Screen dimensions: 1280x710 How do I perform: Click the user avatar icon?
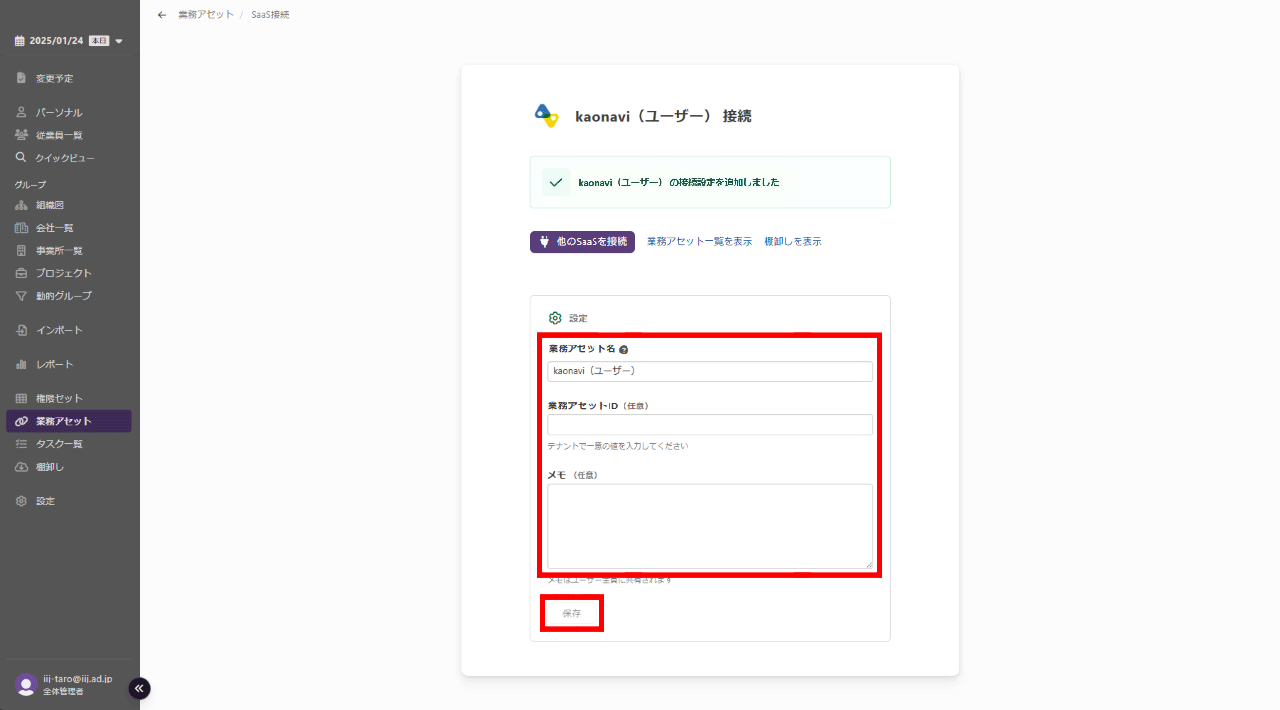tap(26, 684)
